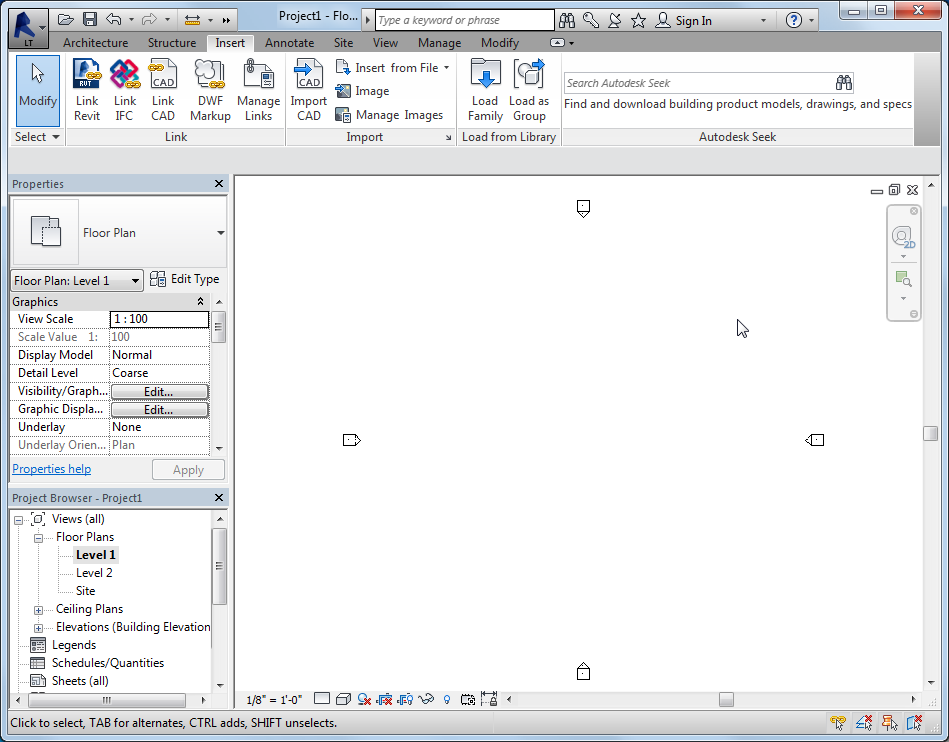The image size is (949, 742).
Task: Open Manage Images tool
Action: (389, 115)
